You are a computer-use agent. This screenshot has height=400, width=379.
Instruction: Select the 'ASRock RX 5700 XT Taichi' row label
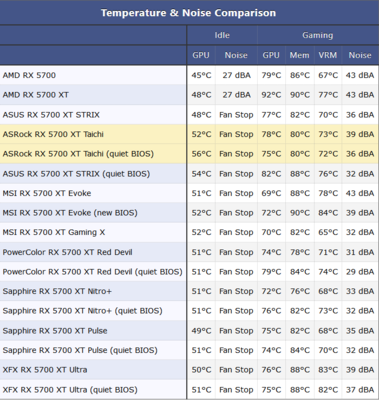pos(53,134)
